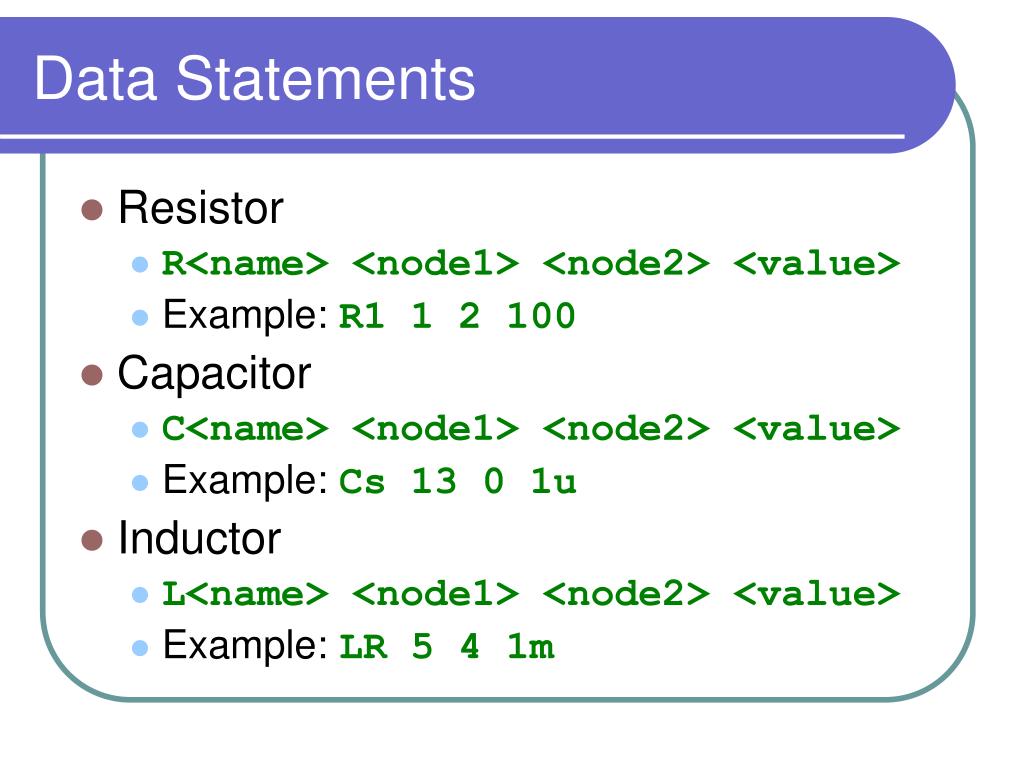The height and width of the screenshot is (768, 1024).
Task: Select the Inductor heading text
Action: [199, 538]
